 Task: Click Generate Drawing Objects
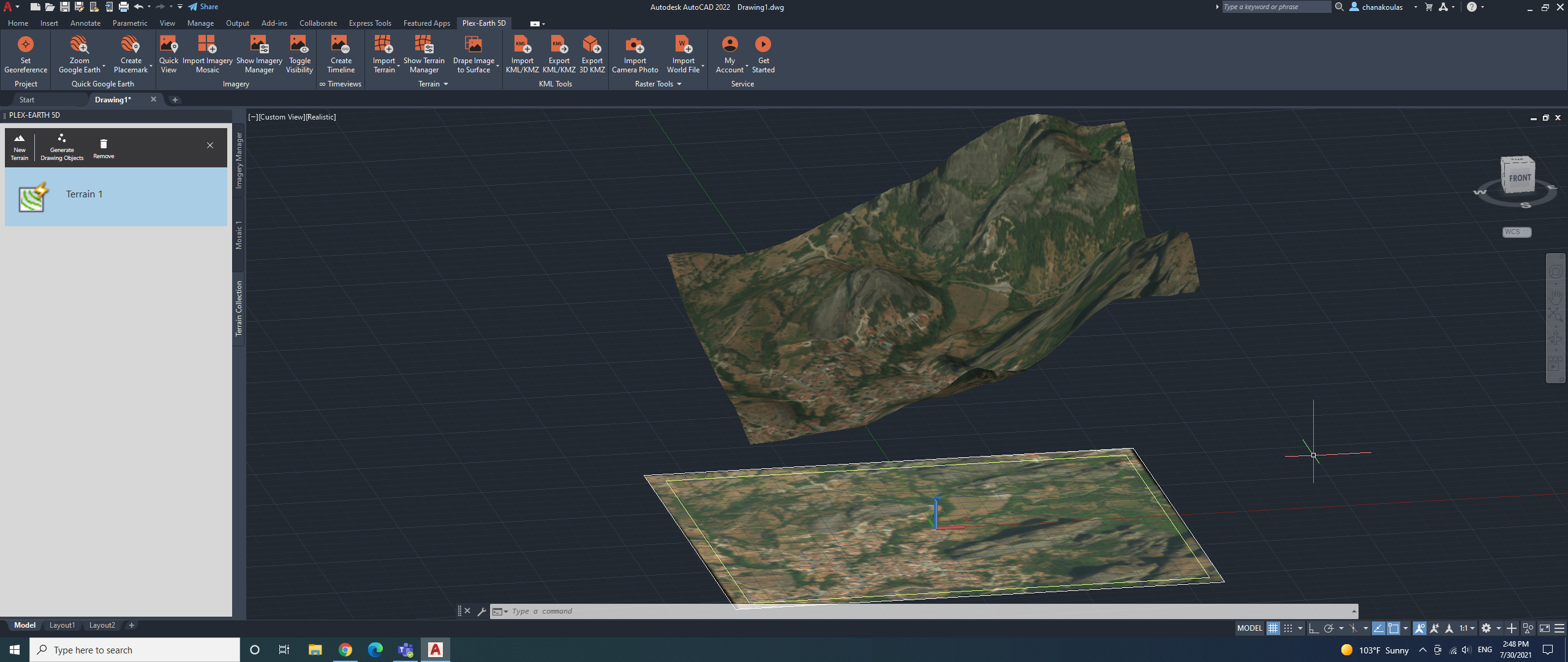[x=62, y=147]
